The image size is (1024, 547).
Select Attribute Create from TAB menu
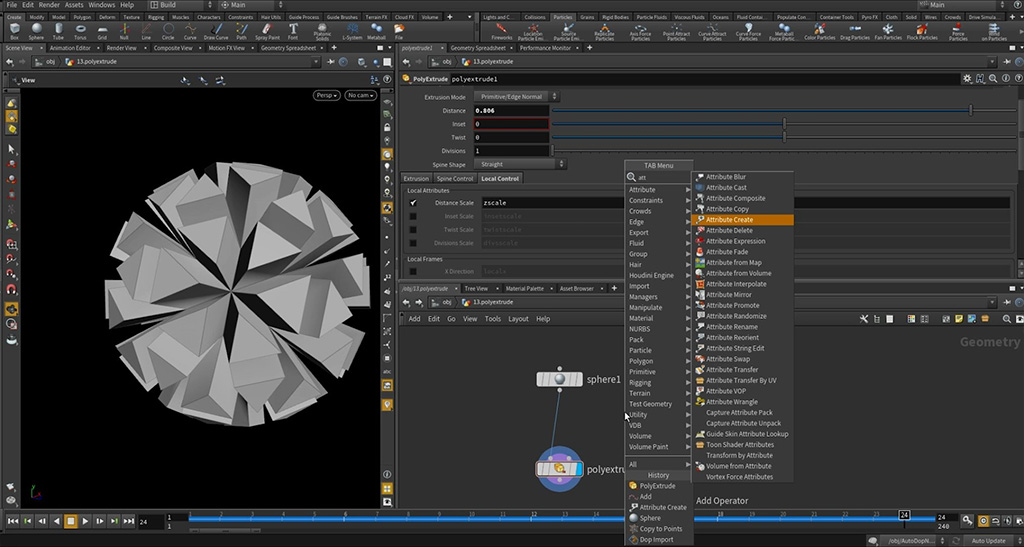[x=730, y=219]
